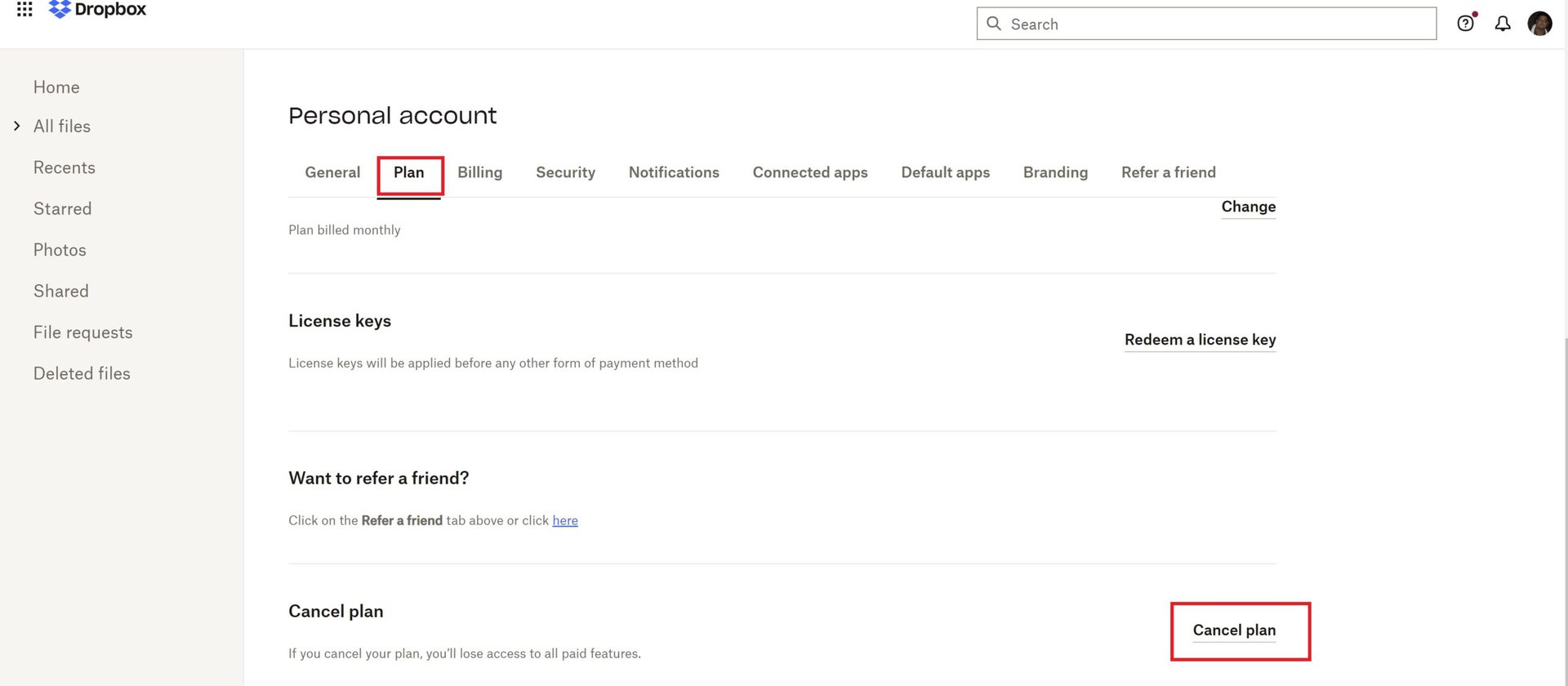Click the Cancel plan link button

coord(1234,630)
